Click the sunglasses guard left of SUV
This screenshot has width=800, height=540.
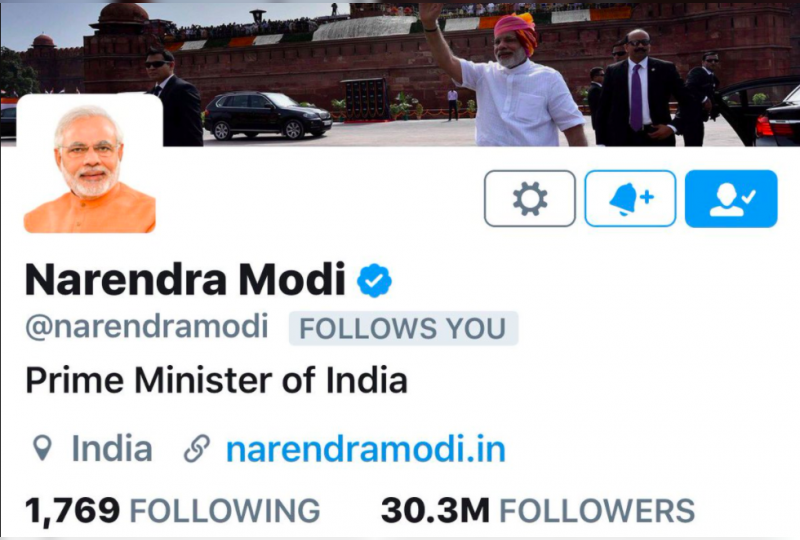173,97
